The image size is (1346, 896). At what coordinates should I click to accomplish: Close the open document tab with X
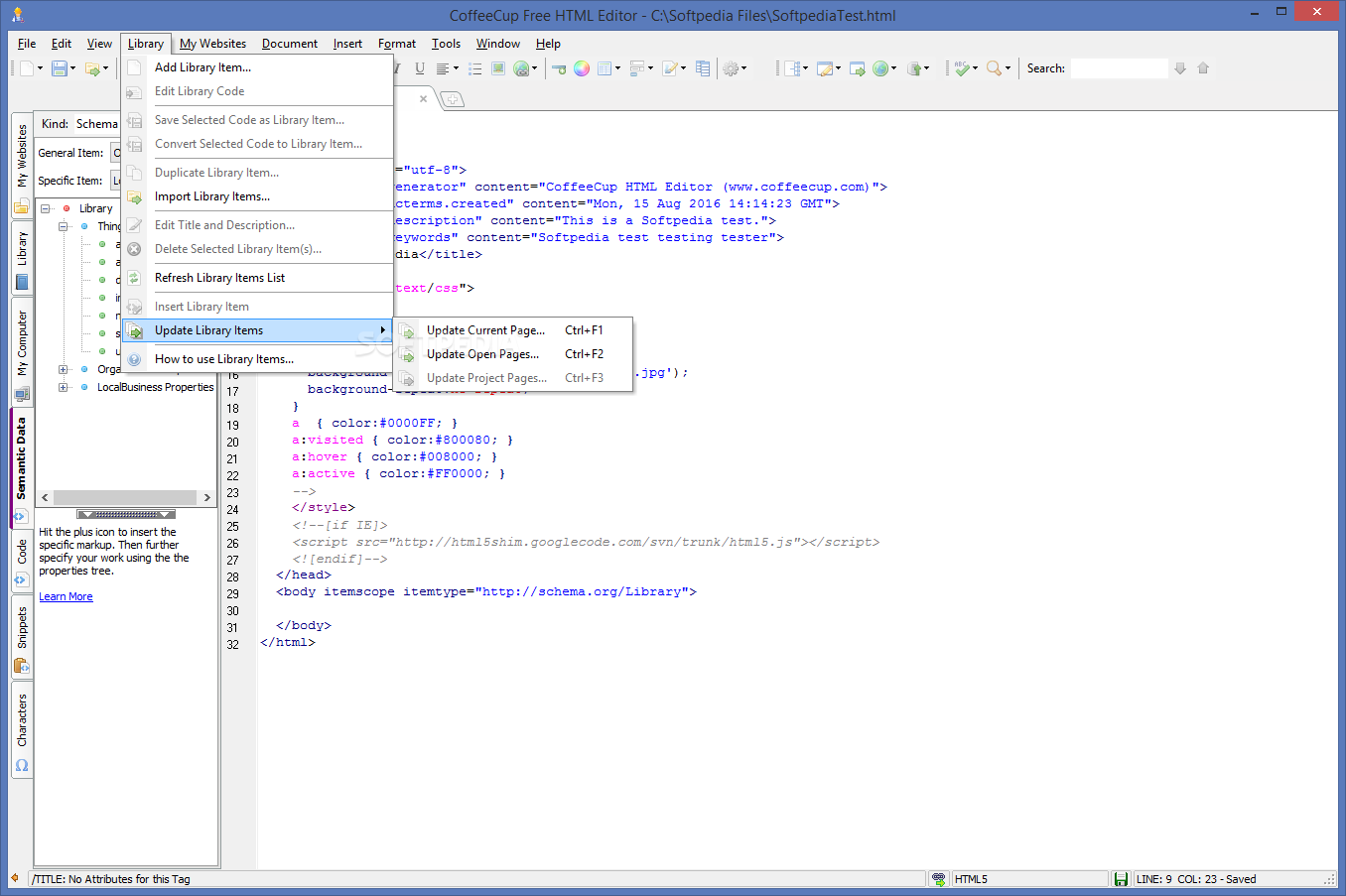tap(423, 98)
